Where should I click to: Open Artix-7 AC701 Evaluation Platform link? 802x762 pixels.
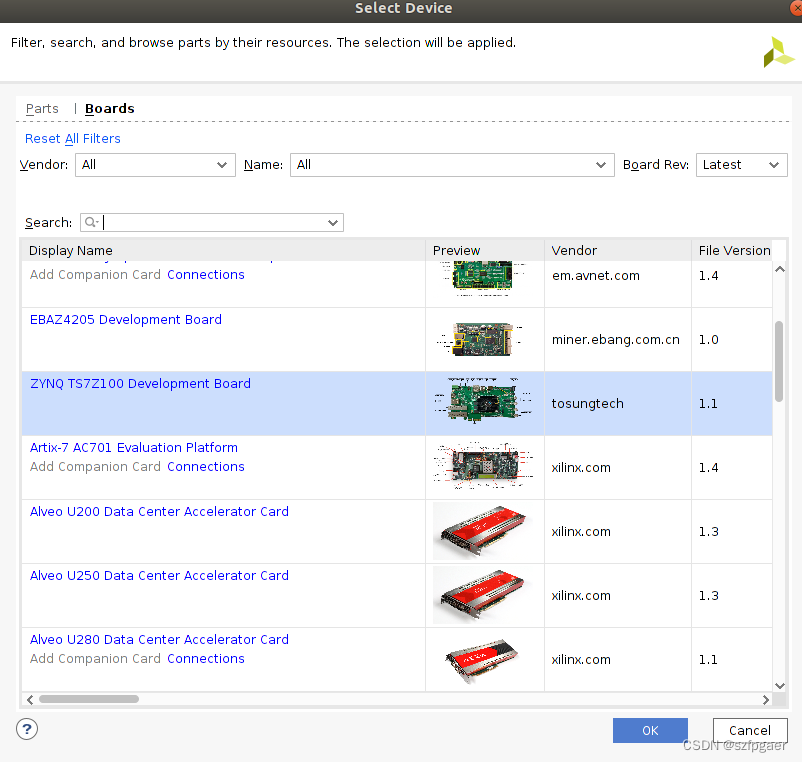coord(134,447)
